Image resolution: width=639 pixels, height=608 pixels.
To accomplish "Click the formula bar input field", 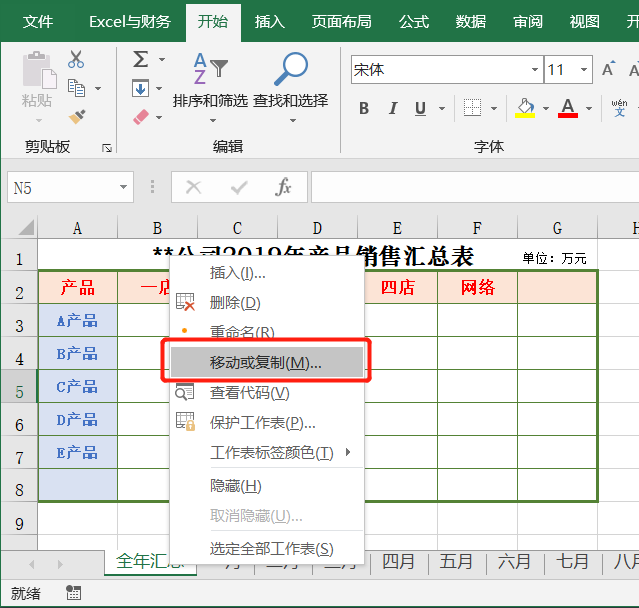I will 470,187.
